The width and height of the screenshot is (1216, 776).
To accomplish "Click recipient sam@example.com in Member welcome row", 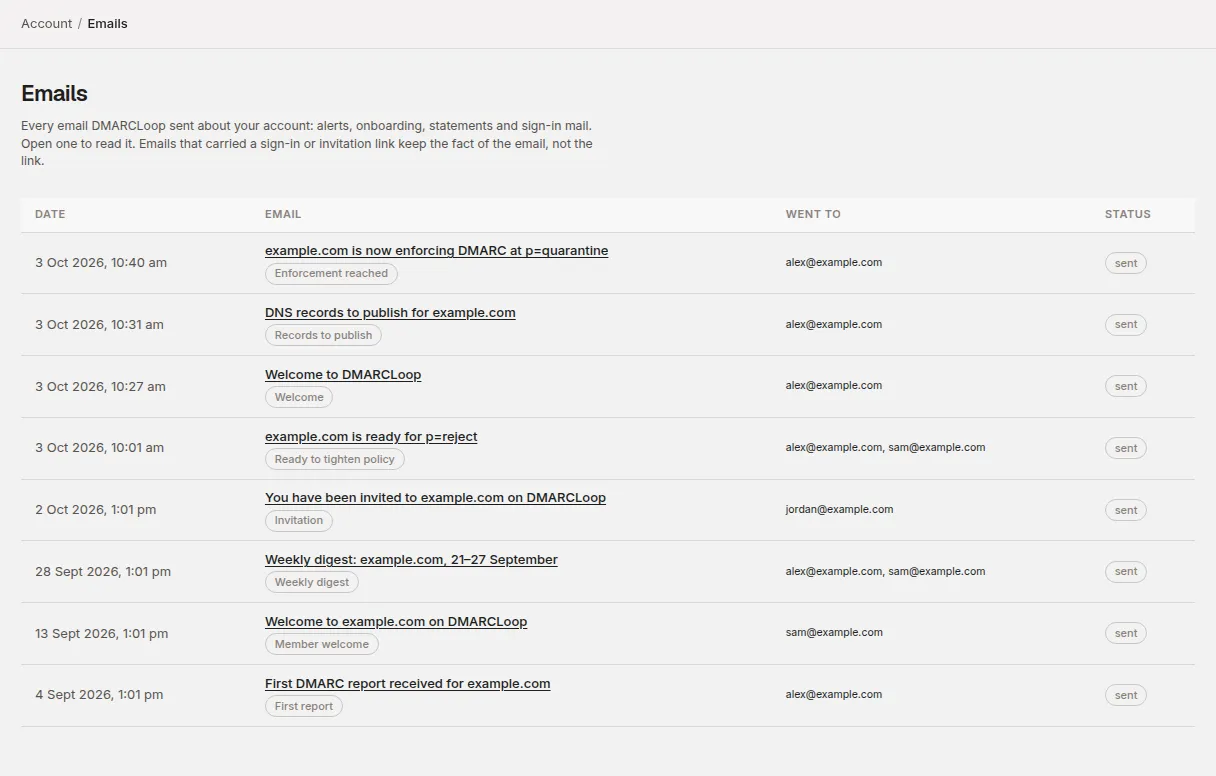I will (834, 632).
